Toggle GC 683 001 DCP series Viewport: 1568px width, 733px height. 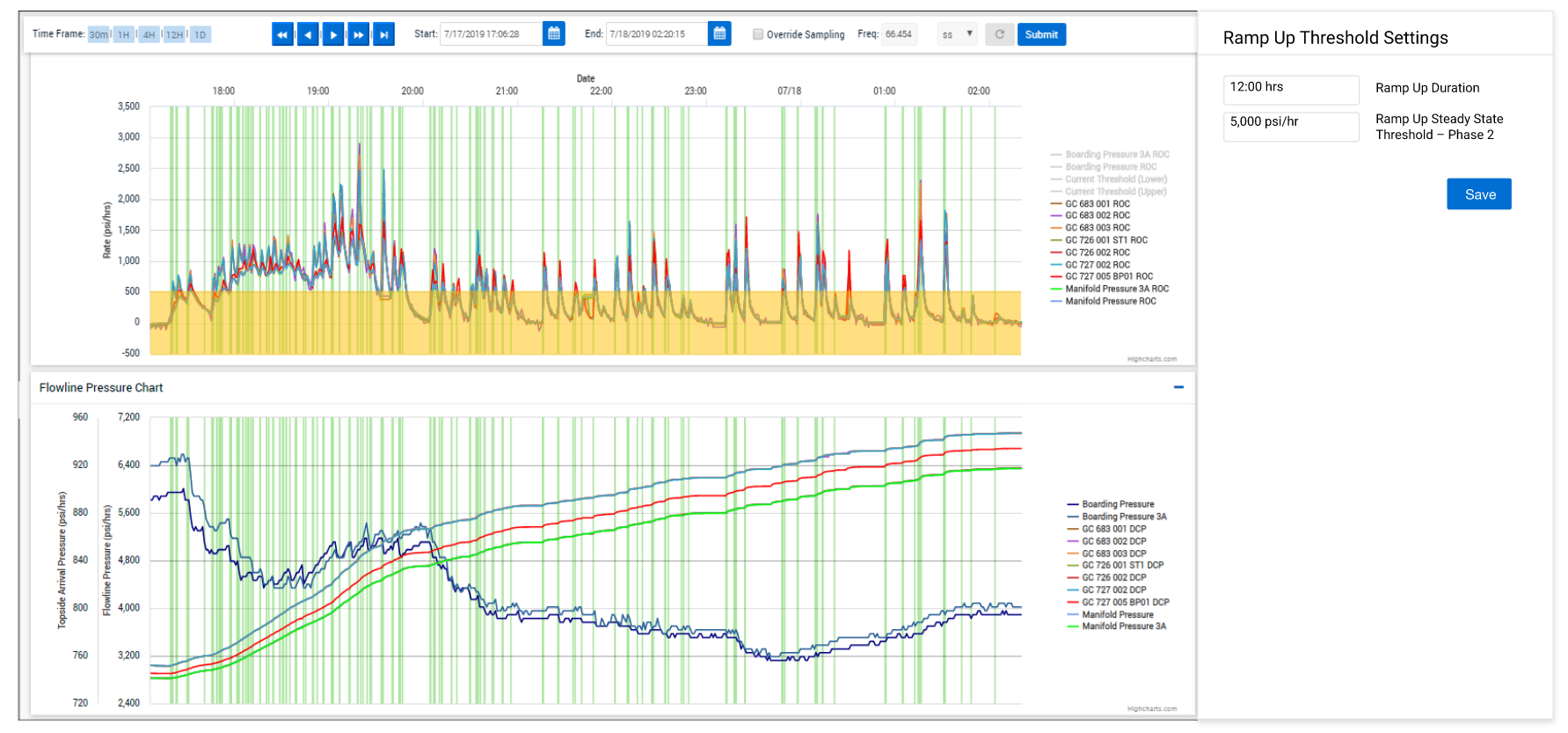(x=1106, y=530)
